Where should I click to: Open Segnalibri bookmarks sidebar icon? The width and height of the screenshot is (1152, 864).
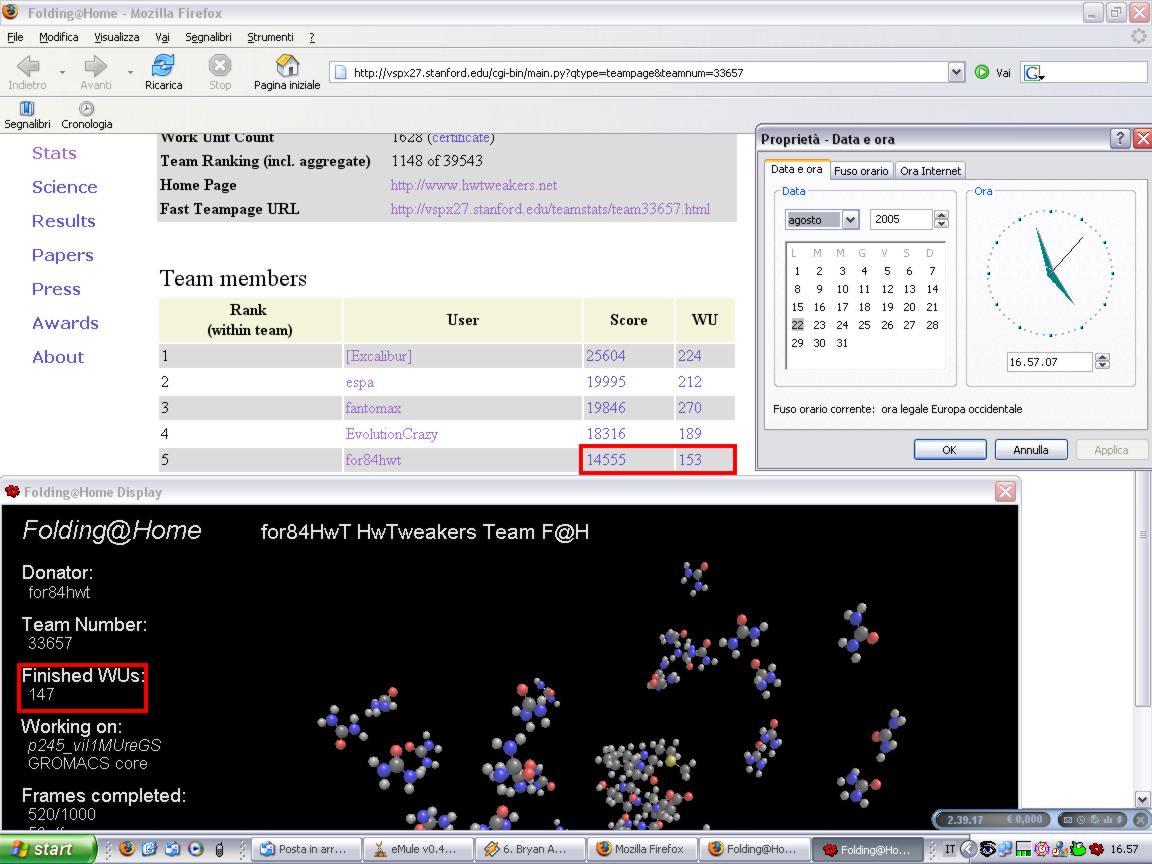pos(27,109)
